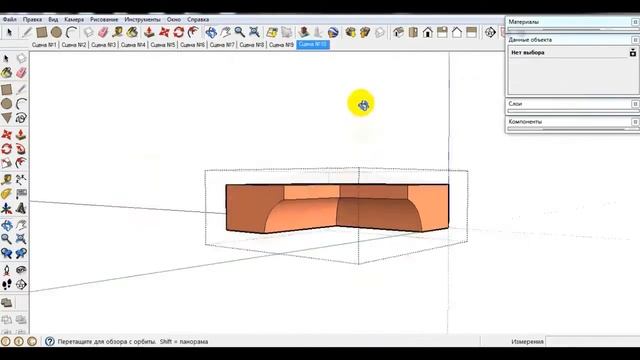Open Google Earth preview globe icon
Screen dimensions: 640x360
333,32
